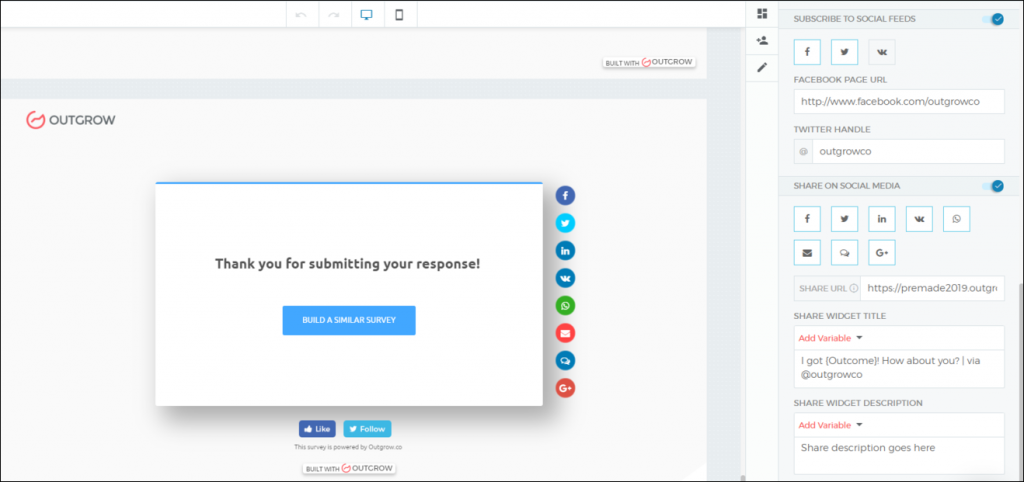
Task: Click the undo arrow in top toolbar
Action: point(301,15)
